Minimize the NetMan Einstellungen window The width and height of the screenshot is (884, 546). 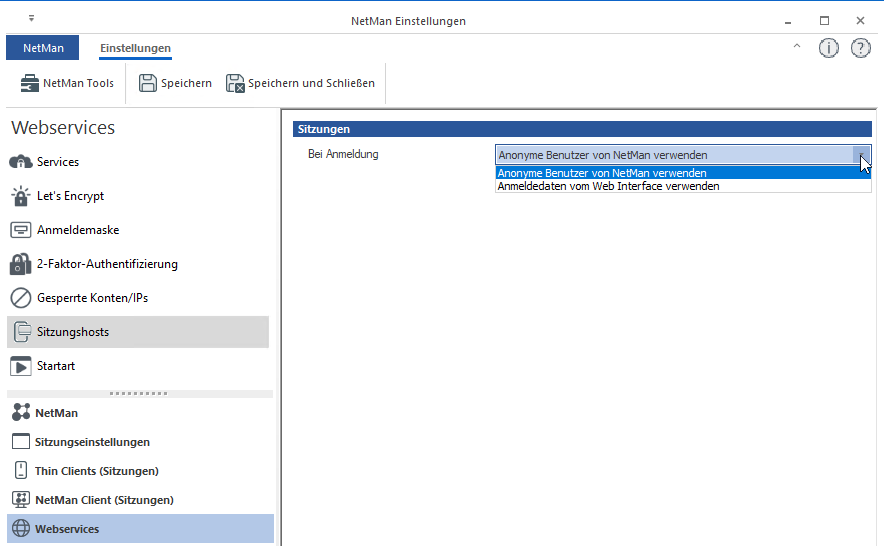[x=788, y=21]
